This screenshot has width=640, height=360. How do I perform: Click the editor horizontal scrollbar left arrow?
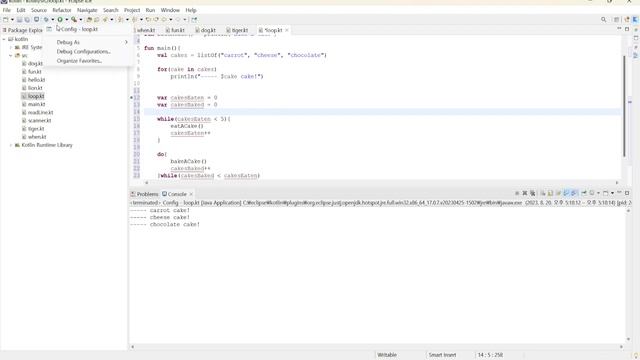coord(147,183)
